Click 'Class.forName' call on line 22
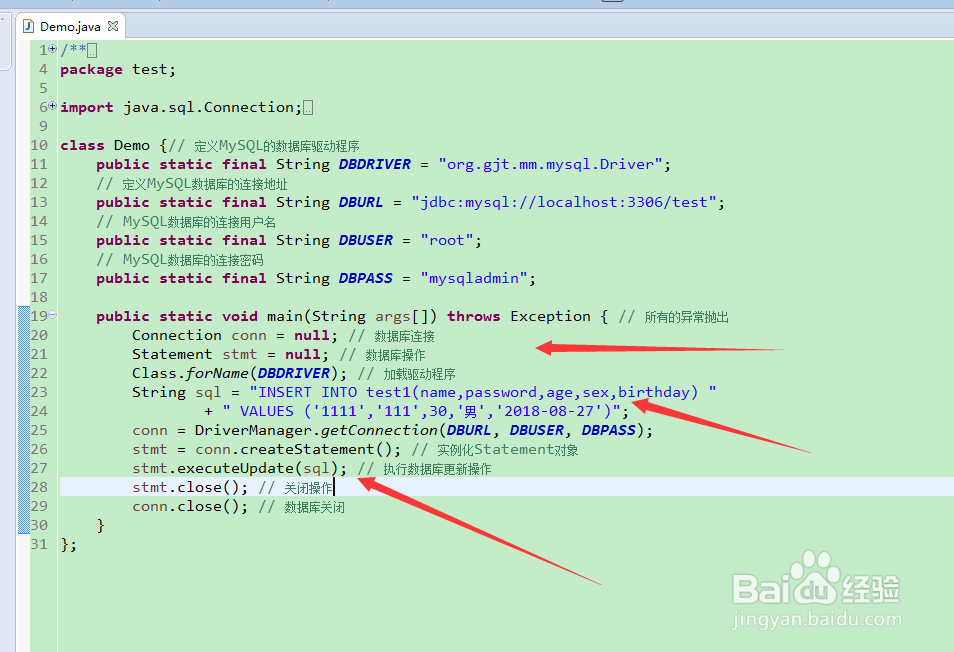Screen dimensions: 954x652 click(190, 373)
